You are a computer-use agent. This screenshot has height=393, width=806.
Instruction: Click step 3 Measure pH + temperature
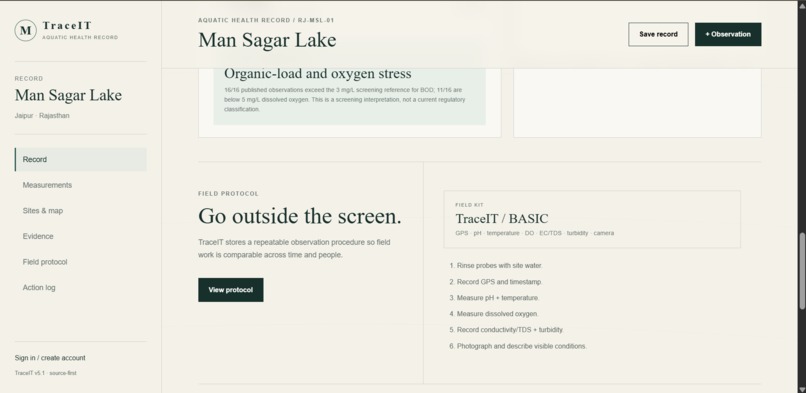[x=494, y=298]
